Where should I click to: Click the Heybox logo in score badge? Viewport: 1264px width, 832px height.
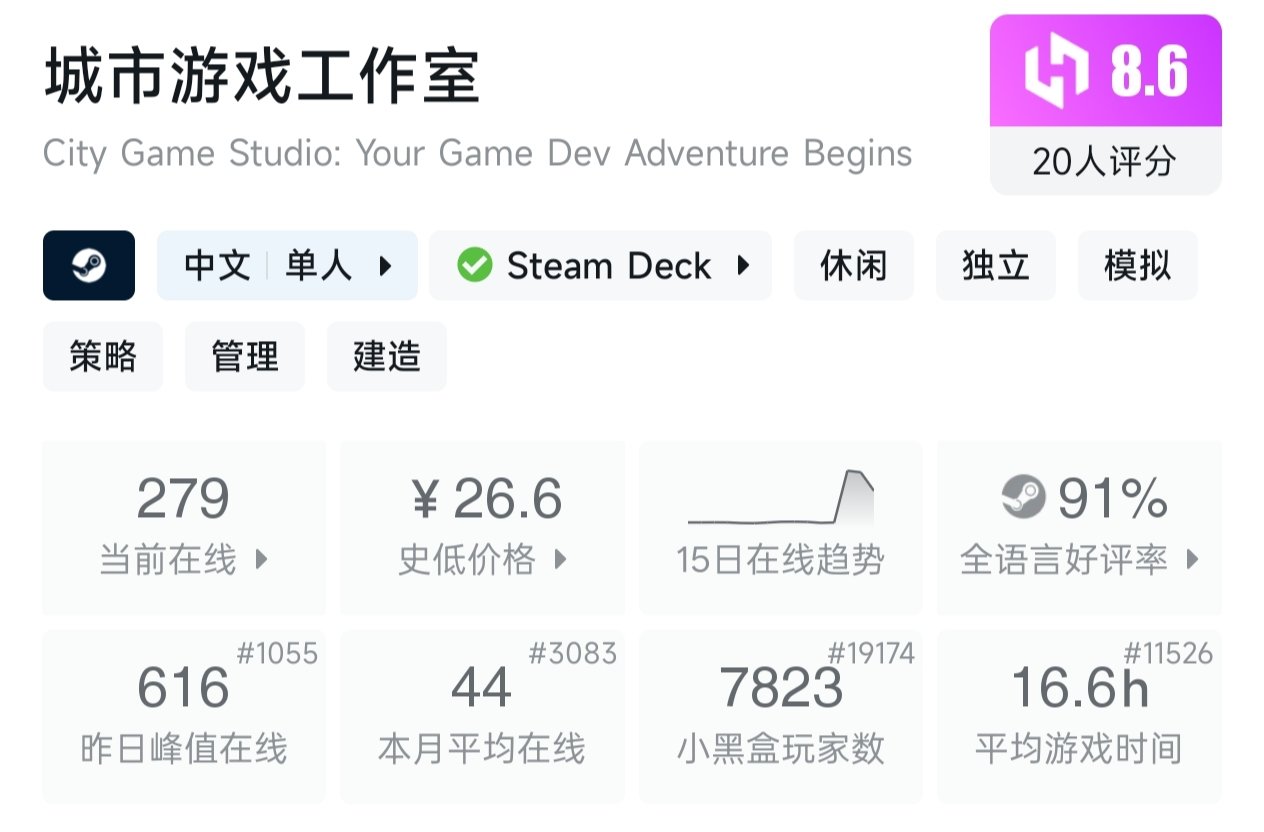tap(1056, 71)
